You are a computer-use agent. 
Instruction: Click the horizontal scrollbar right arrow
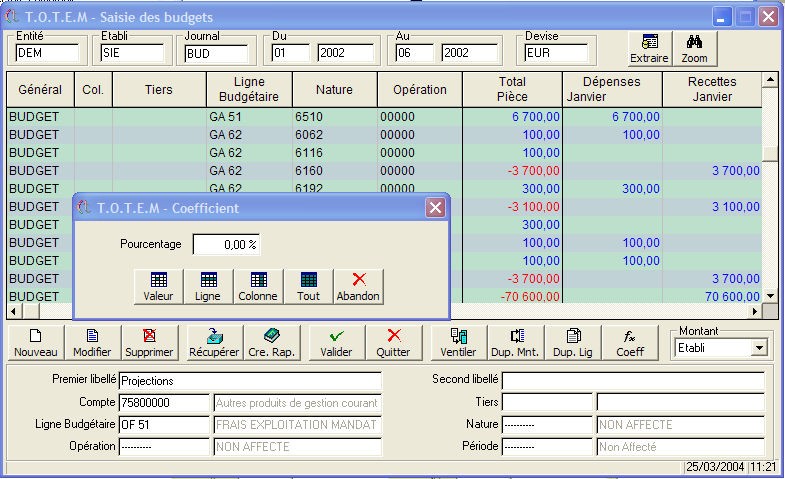click(x=754, y=311)
